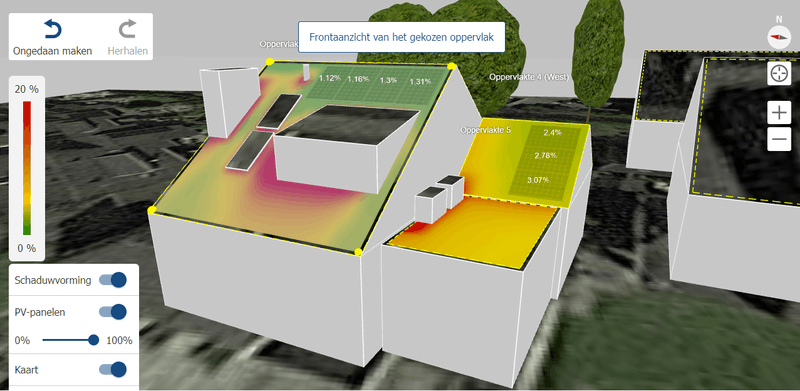This screenshot has height=391, width=800.
Task: Click the yellow corner node at the roof's top right
Action: click(451, 66)
